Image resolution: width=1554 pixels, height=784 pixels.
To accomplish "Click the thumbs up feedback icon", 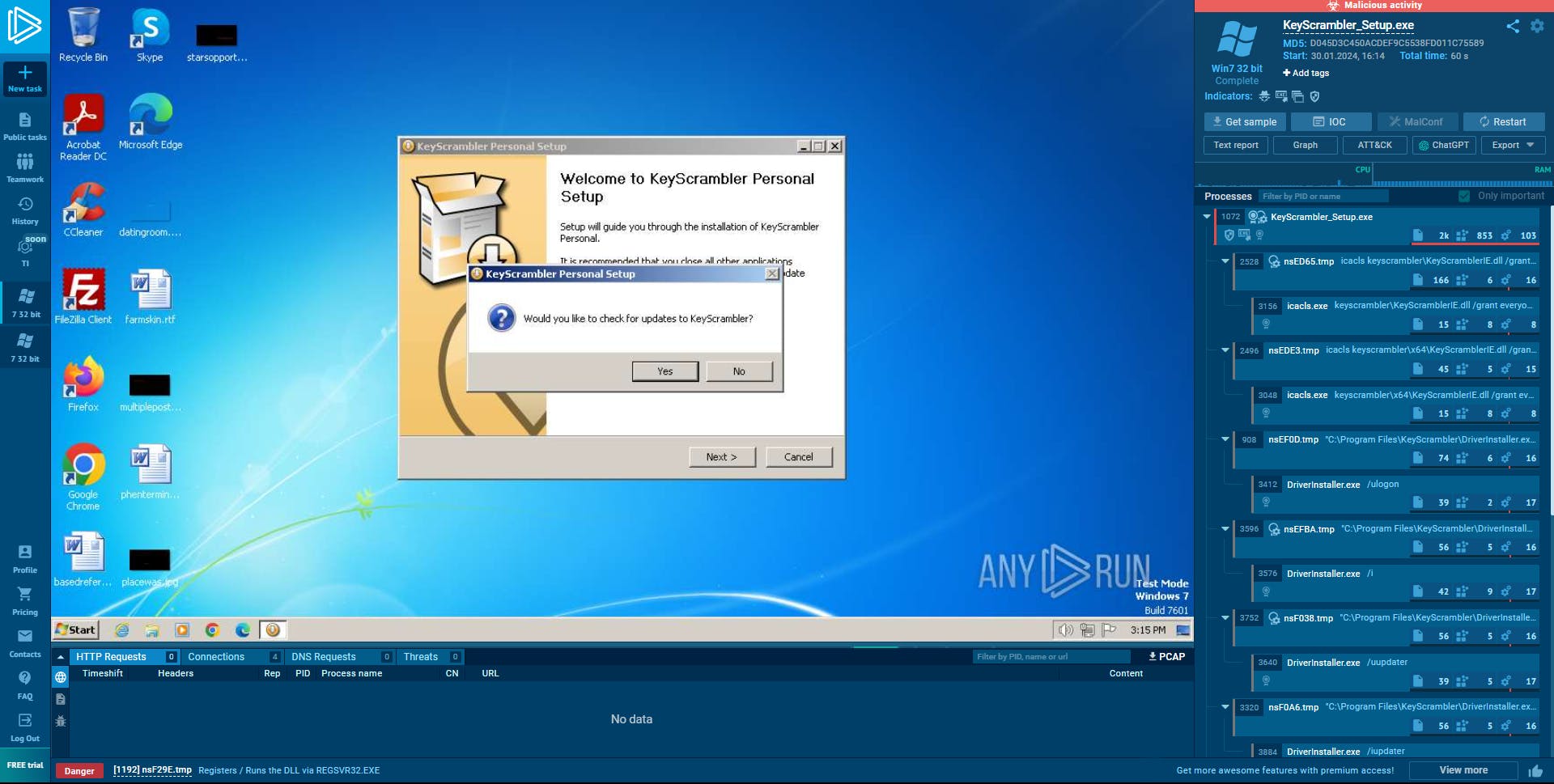I will pos(1535,771).
